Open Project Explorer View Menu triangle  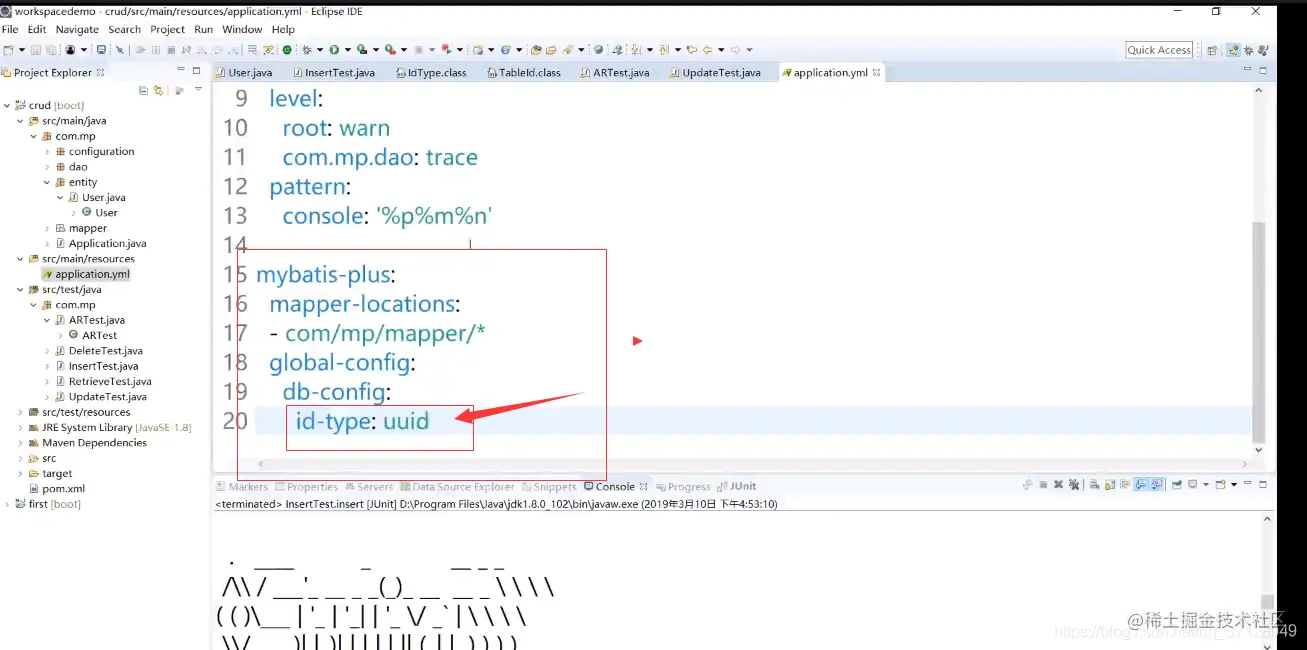tap(198, 90)
